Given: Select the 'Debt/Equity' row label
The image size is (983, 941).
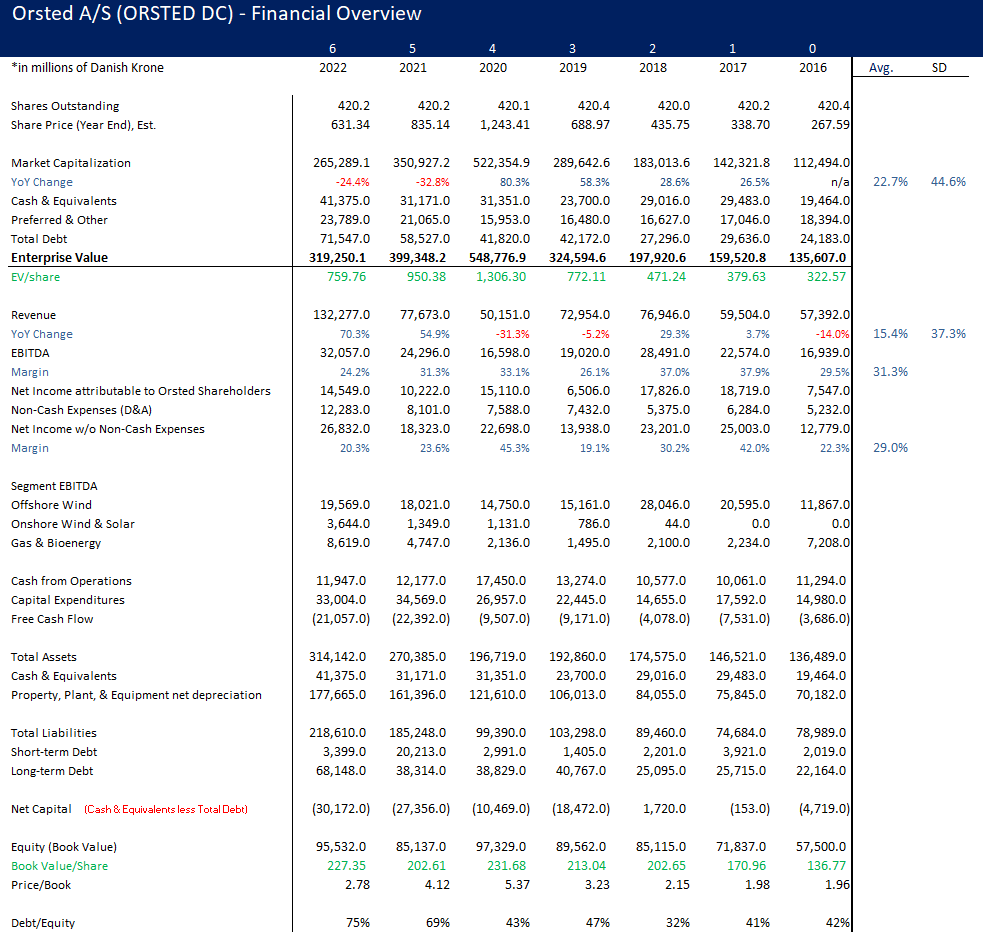Looking at the screenshot, I should pos(43,923).
